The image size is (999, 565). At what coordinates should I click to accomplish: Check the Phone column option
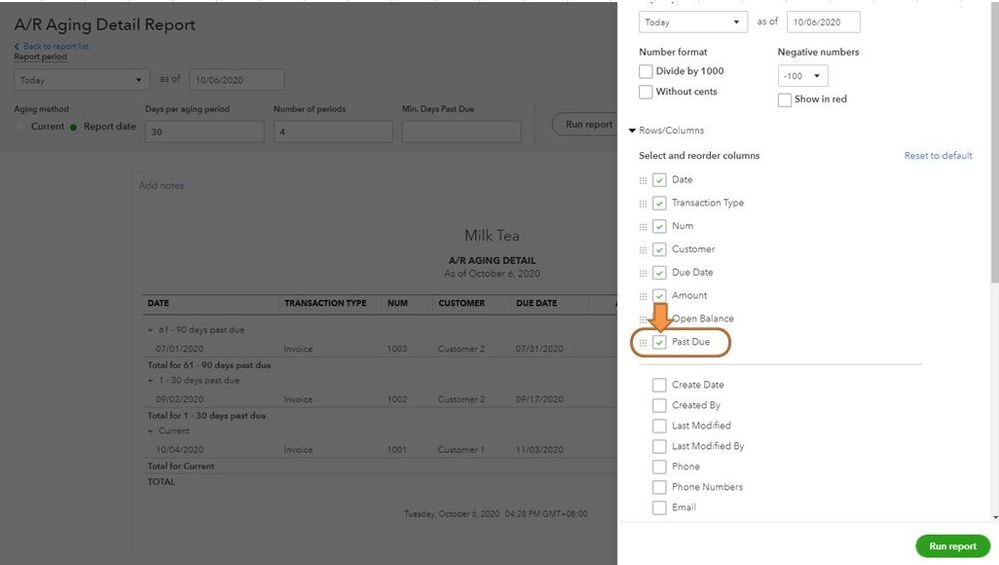659,466
